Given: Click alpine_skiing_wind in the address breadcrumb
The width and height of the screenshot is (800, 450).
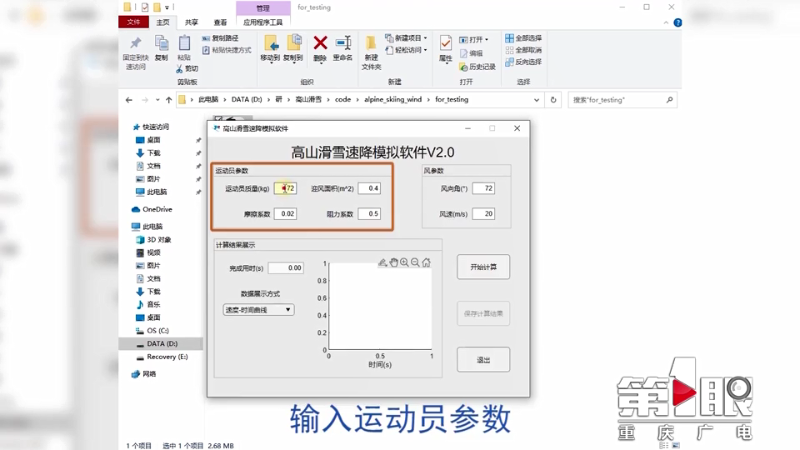Looking at the screenshot, I should tap(393, 99).
